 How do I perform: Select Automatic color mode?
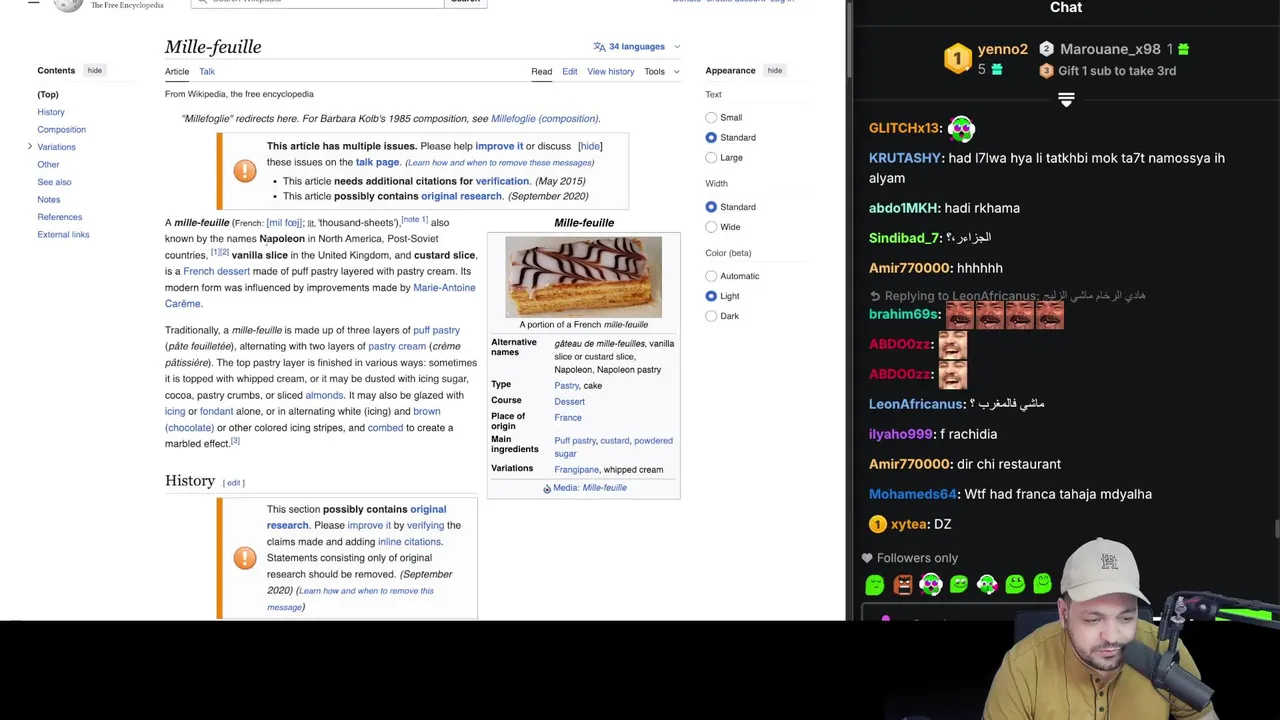[x=711, y=276]
